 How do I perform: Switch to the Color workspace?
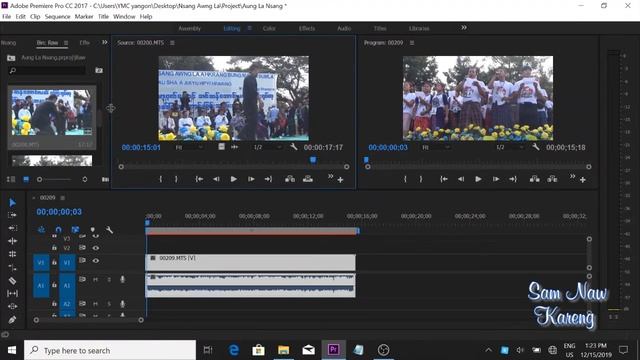[x=269, y=29]
